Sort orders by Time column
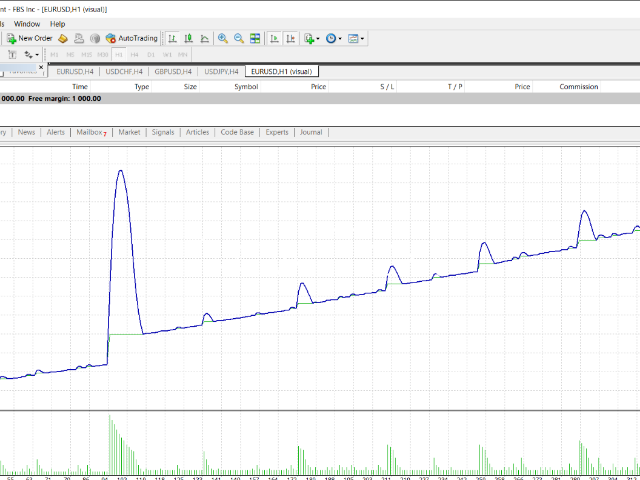 (x=80, y=87)
